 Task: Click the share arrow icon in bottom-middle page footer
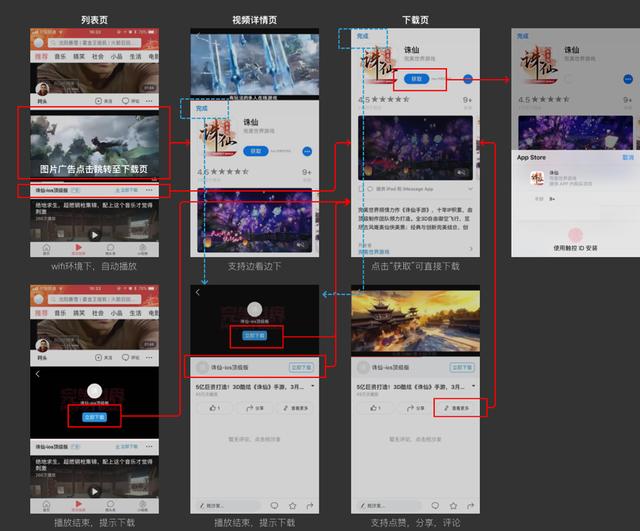coord(312,505)
